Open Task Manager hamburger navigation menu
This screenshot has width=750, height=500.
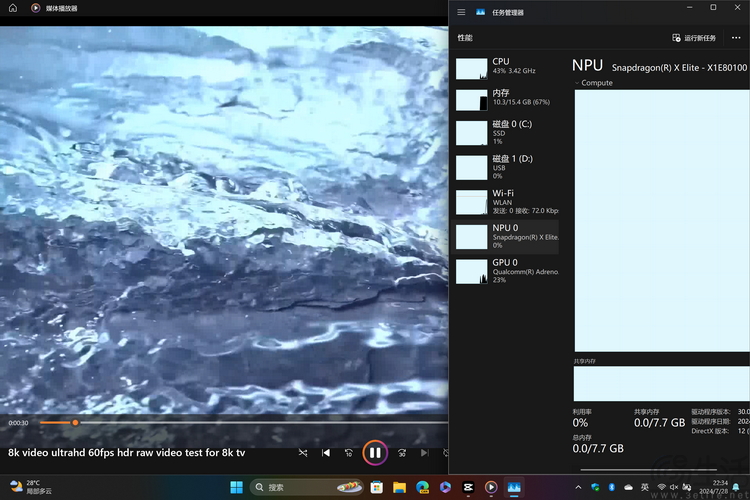pos(461,12)
